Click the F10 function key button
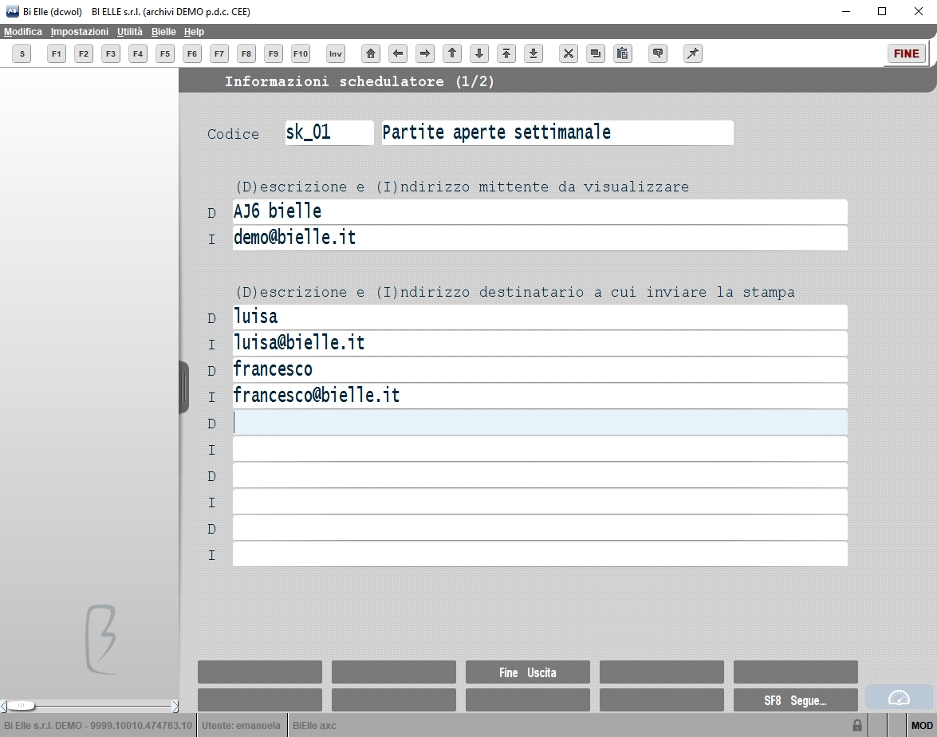 (301, 54)
